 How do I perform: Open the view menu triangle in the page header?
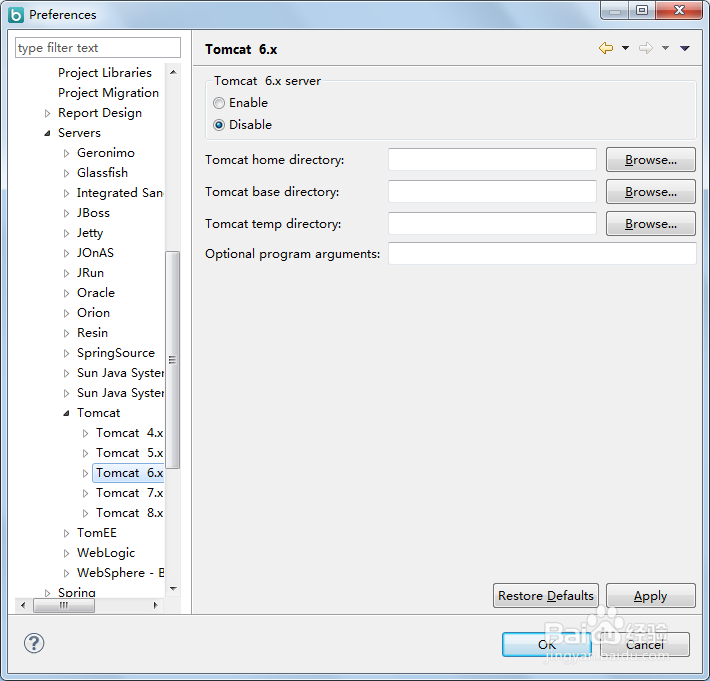pos(685,48)
